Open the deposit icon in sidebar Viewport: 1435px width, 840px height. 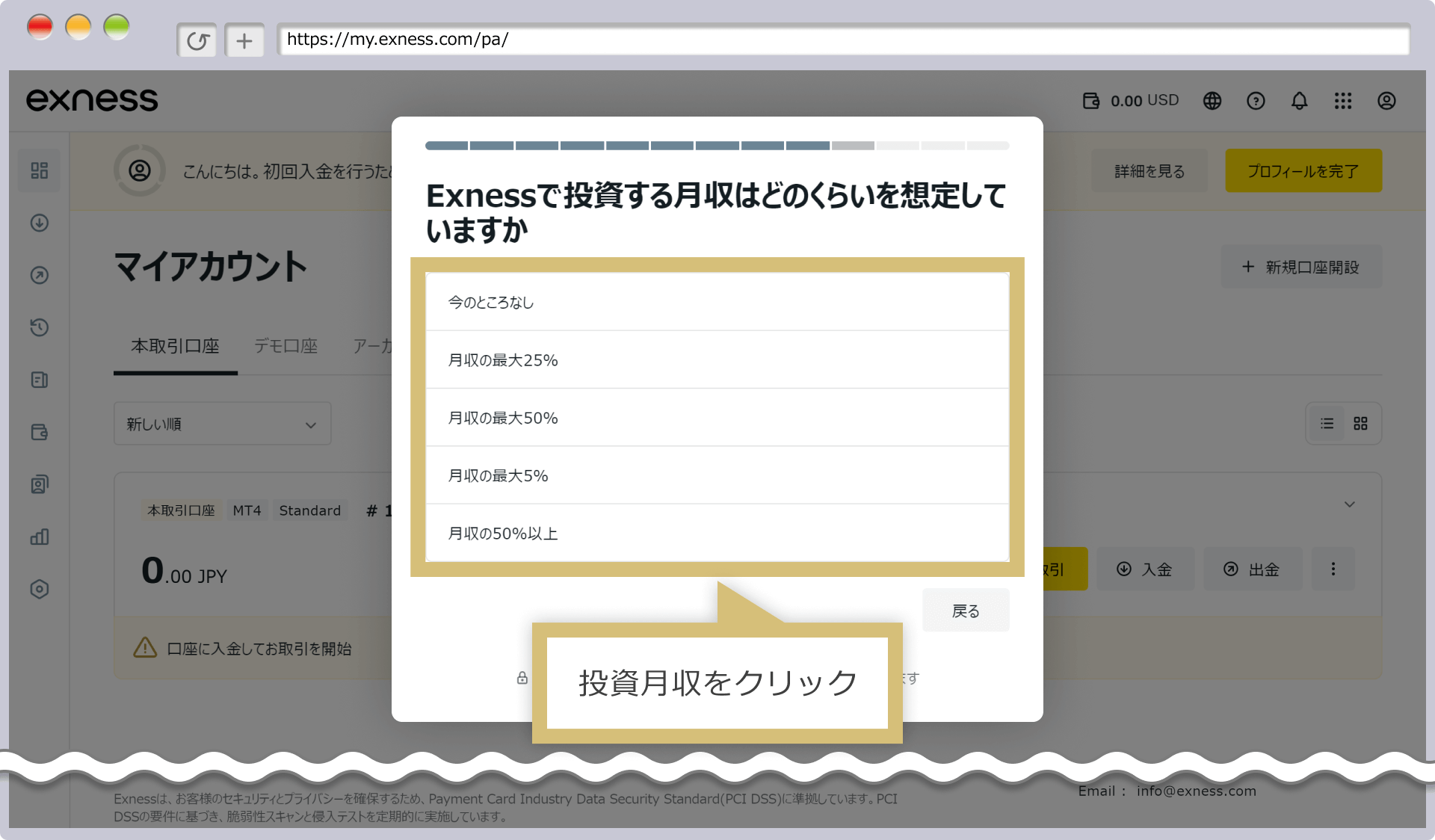tap(40, 223)
